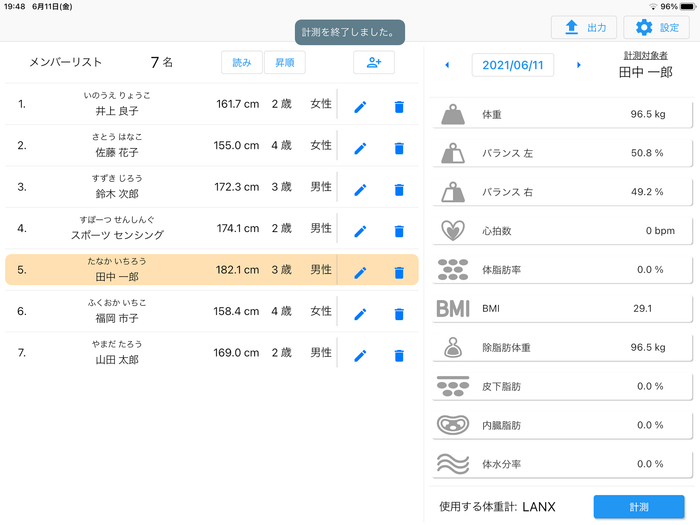Toggle the 昇順 sort order button

(285, 63)
